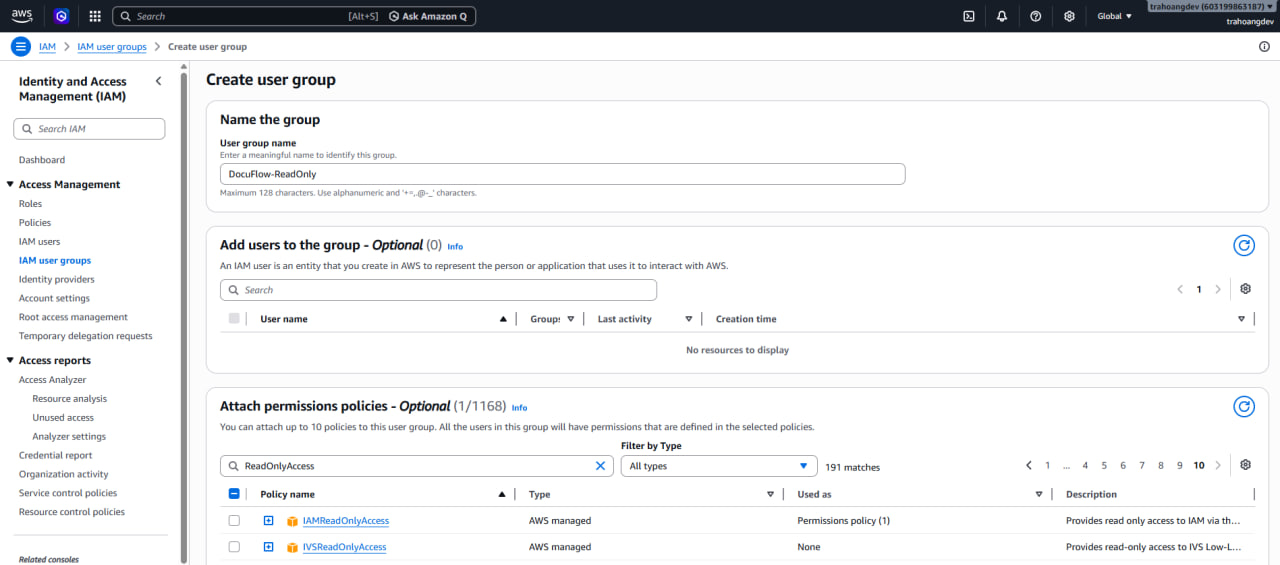Go to next page of users
The width and height of the screenshot is (1280, 565).
pos(1217,289)
